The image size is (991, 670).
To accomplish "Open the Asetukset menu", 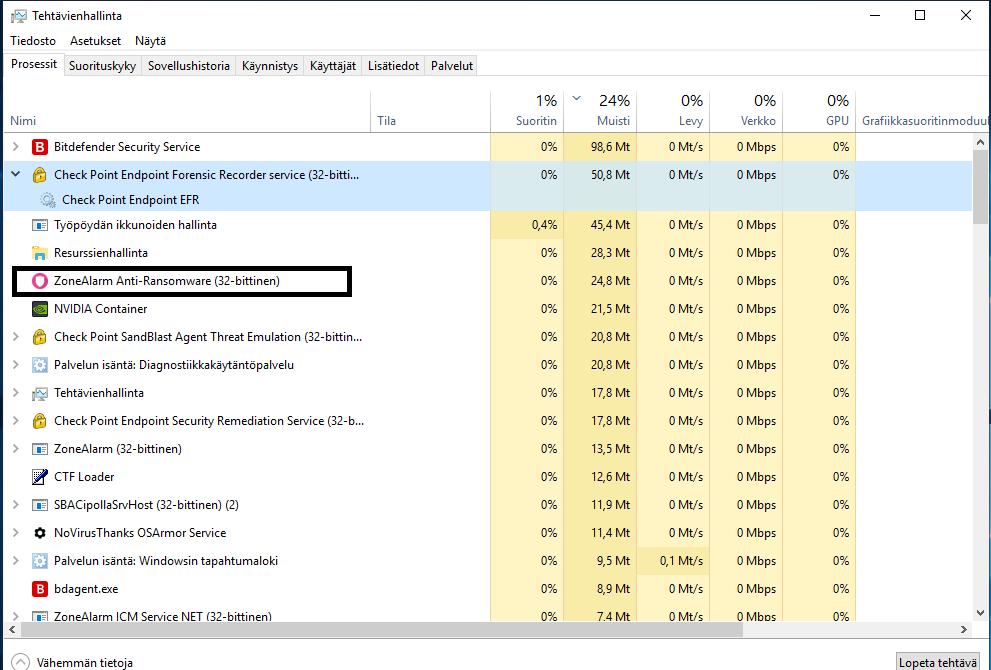I will coord(95,41).
